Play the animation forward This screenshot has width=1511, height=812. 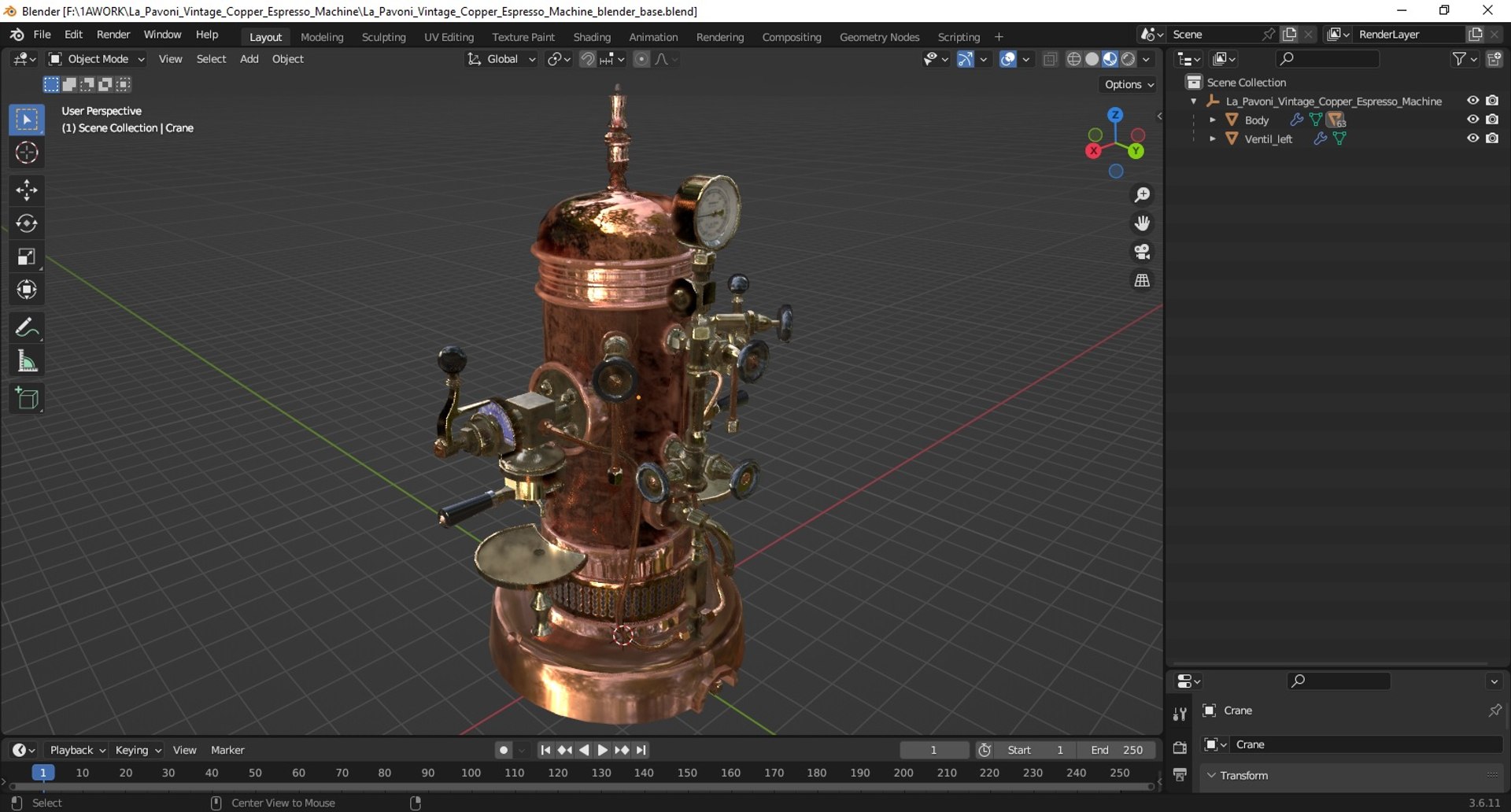click(603, 751)
